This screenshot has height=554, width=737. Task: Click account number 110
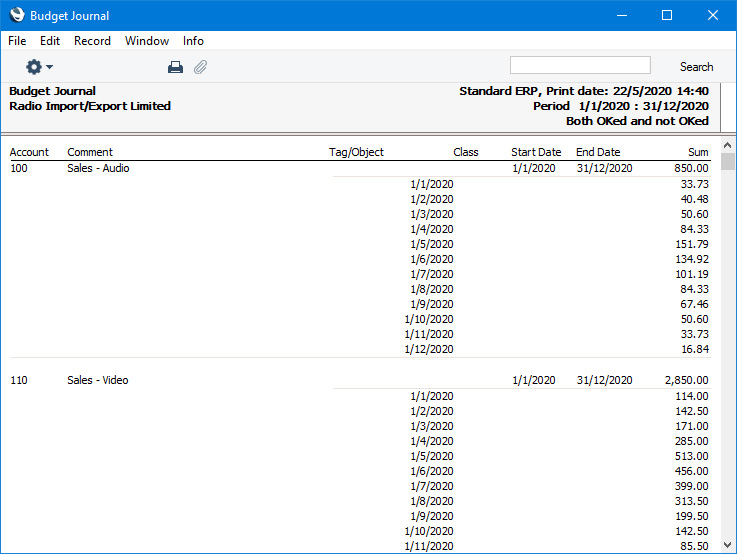pos(19,380)
